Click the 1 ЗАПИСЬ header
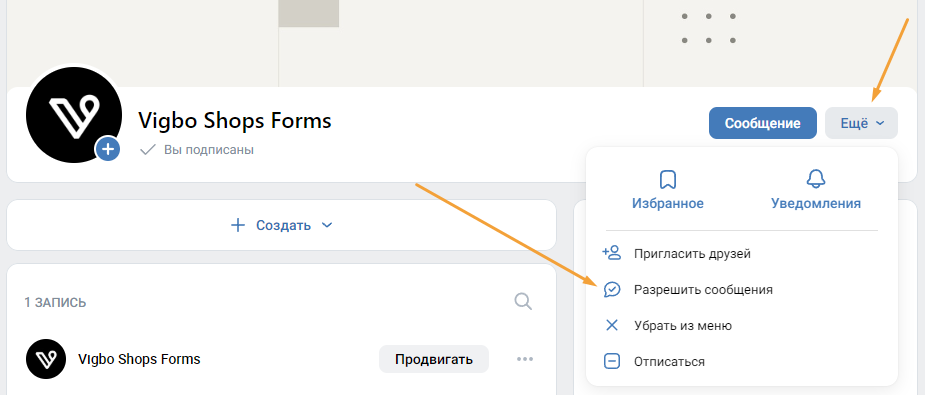 point(55,303)
